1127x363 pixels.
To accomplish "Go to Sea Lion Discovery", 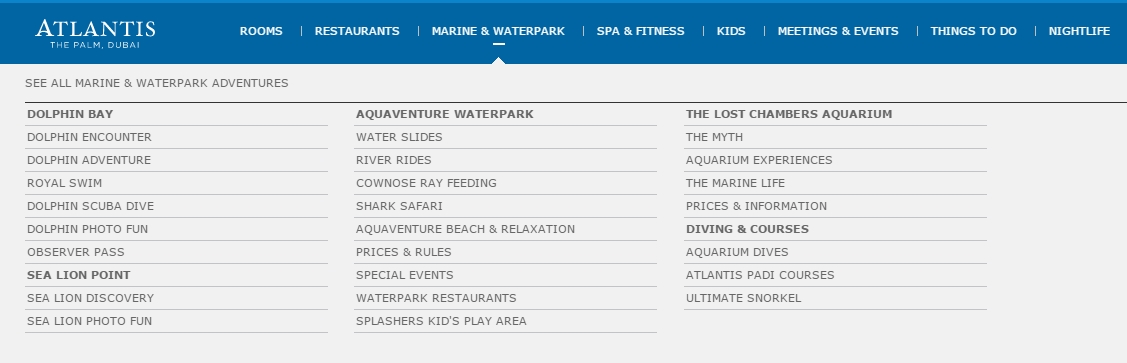I will tap(91, 298).
